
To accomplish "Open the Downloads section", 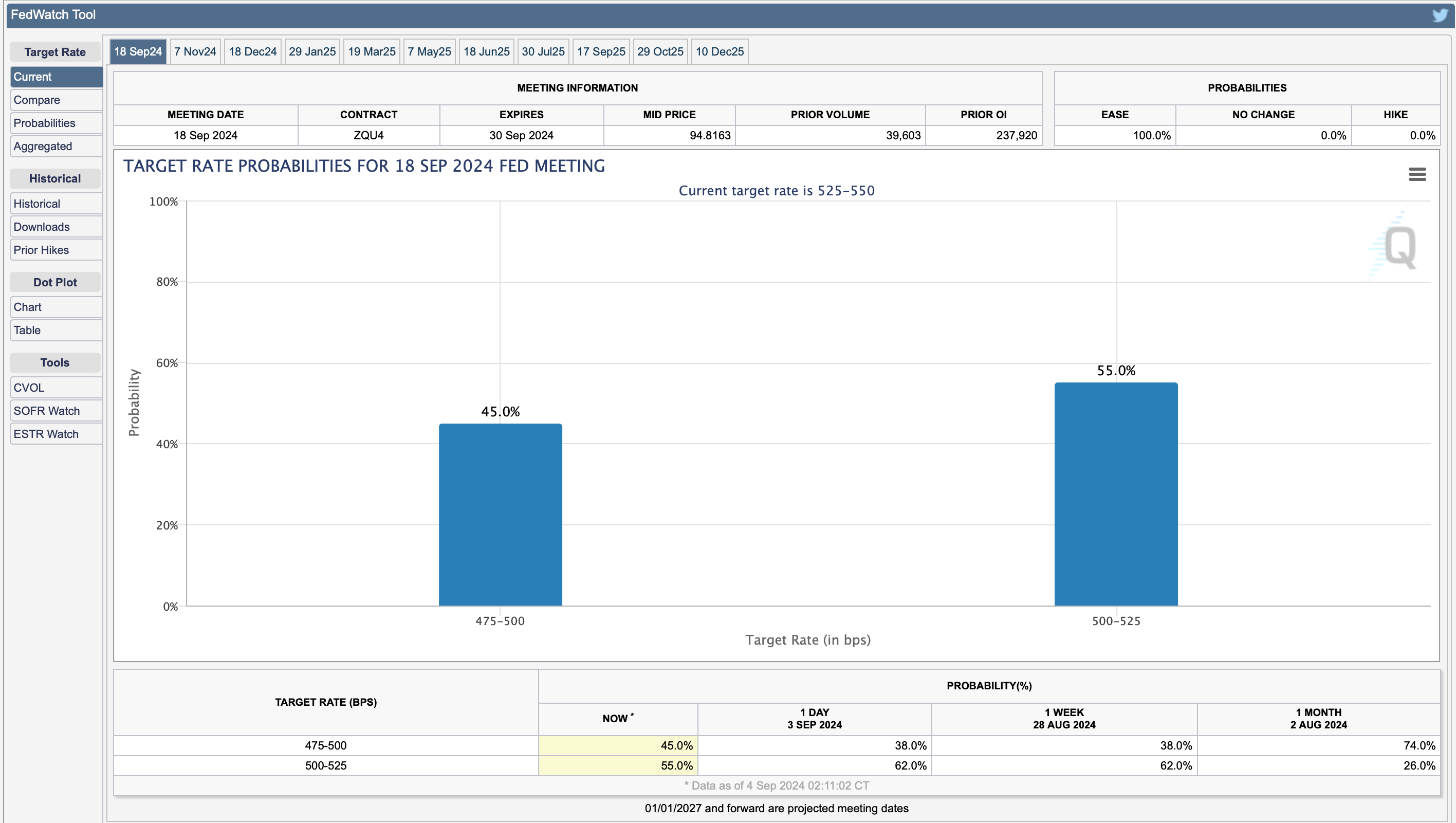I will [56, 227].
